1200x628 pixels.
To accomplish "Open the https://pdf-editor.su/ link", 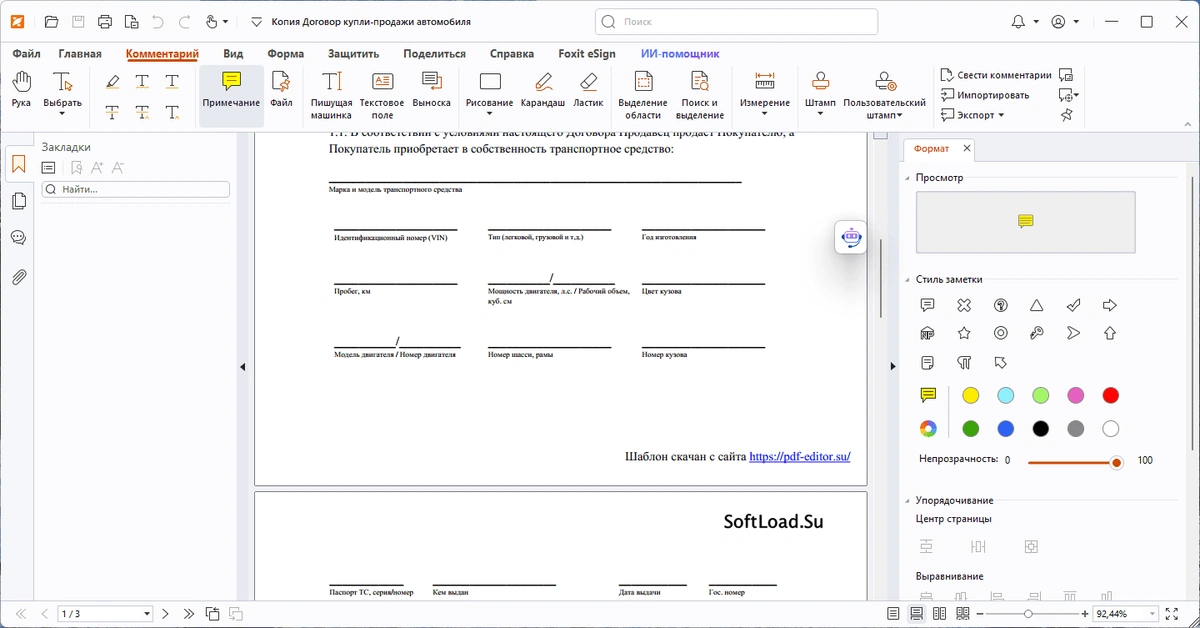I will tap(800, 456).
